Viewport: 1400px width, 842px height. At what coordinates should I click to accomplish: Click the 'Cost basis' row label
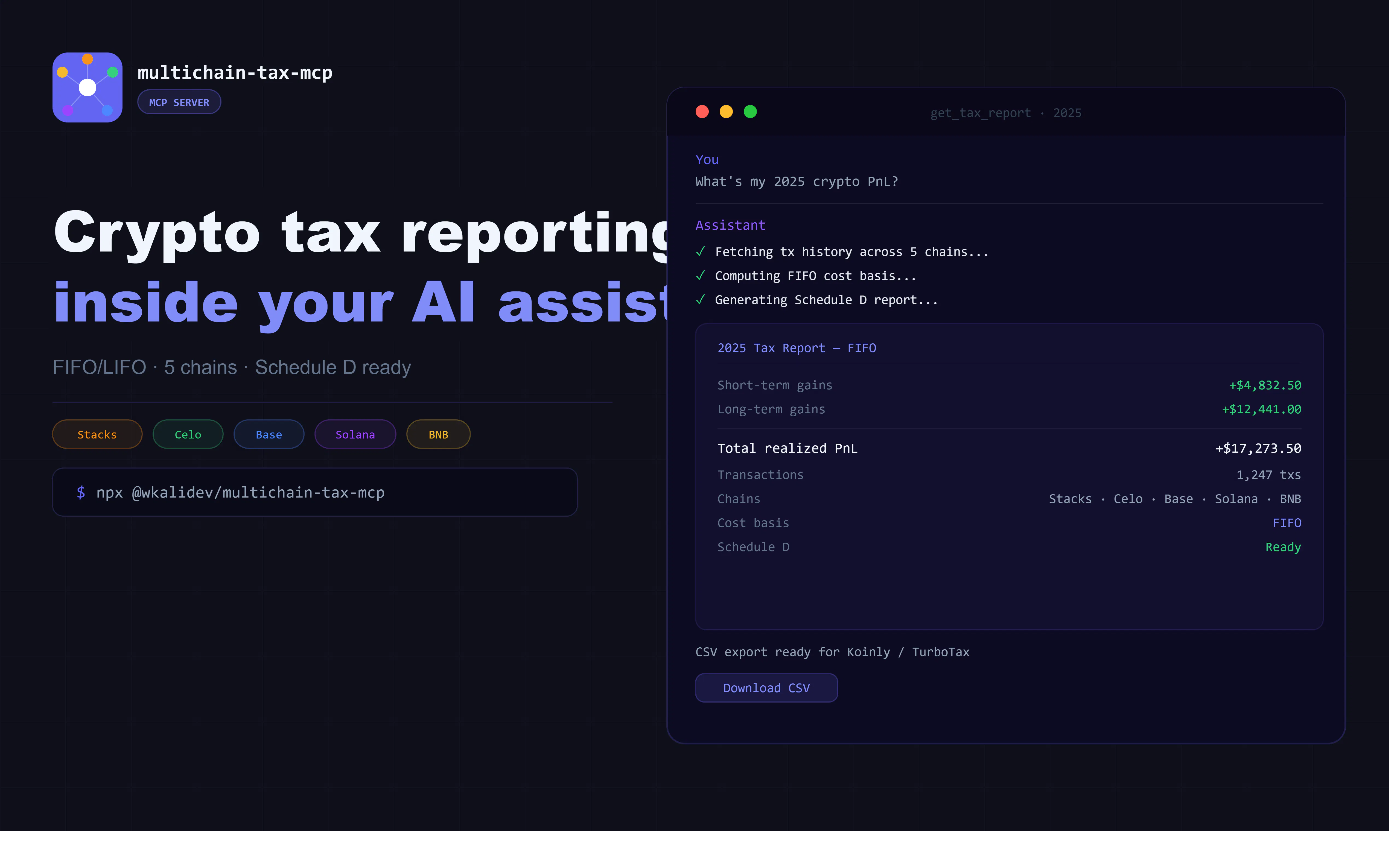753,523
